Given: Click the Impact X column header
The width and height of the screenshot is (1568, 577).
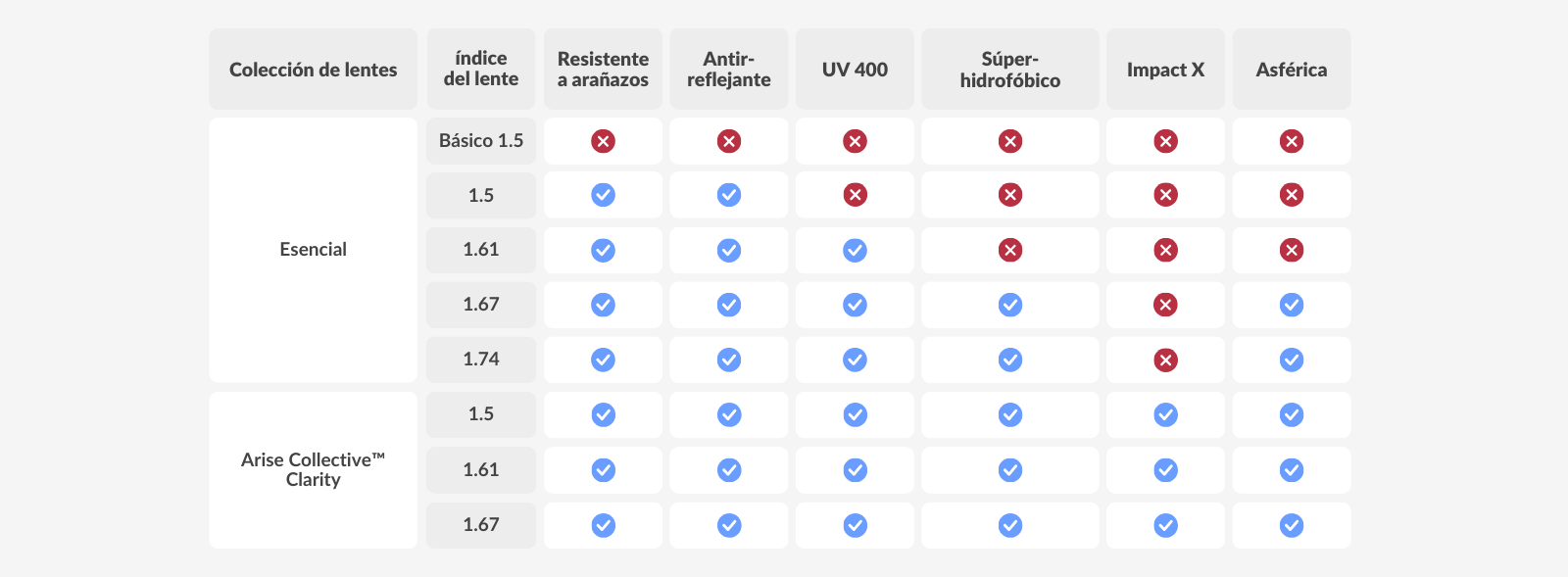Looking at the screenshot, I should pos(1165,69).
